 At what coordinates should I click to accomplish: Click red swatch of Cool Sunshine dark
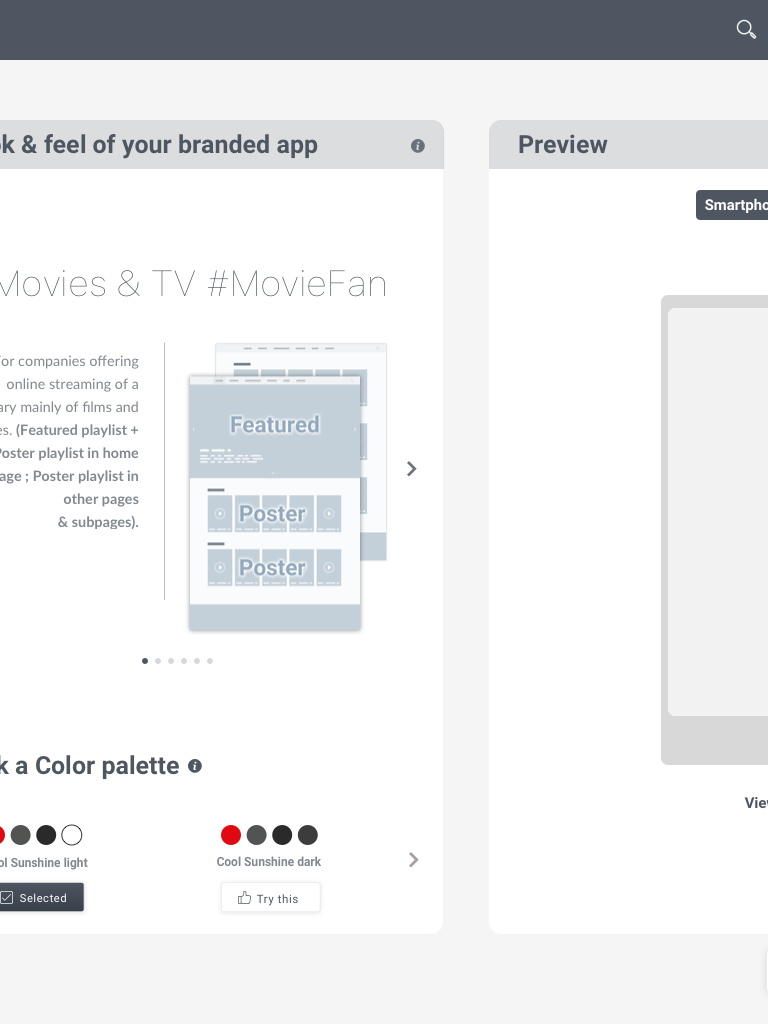coord(231,835)
